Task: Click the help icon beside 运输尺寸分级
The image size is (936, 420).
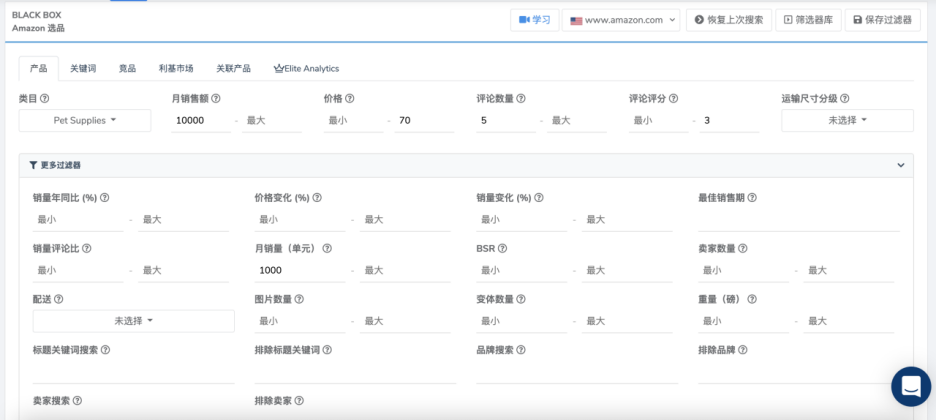Action: coord(845,99)
